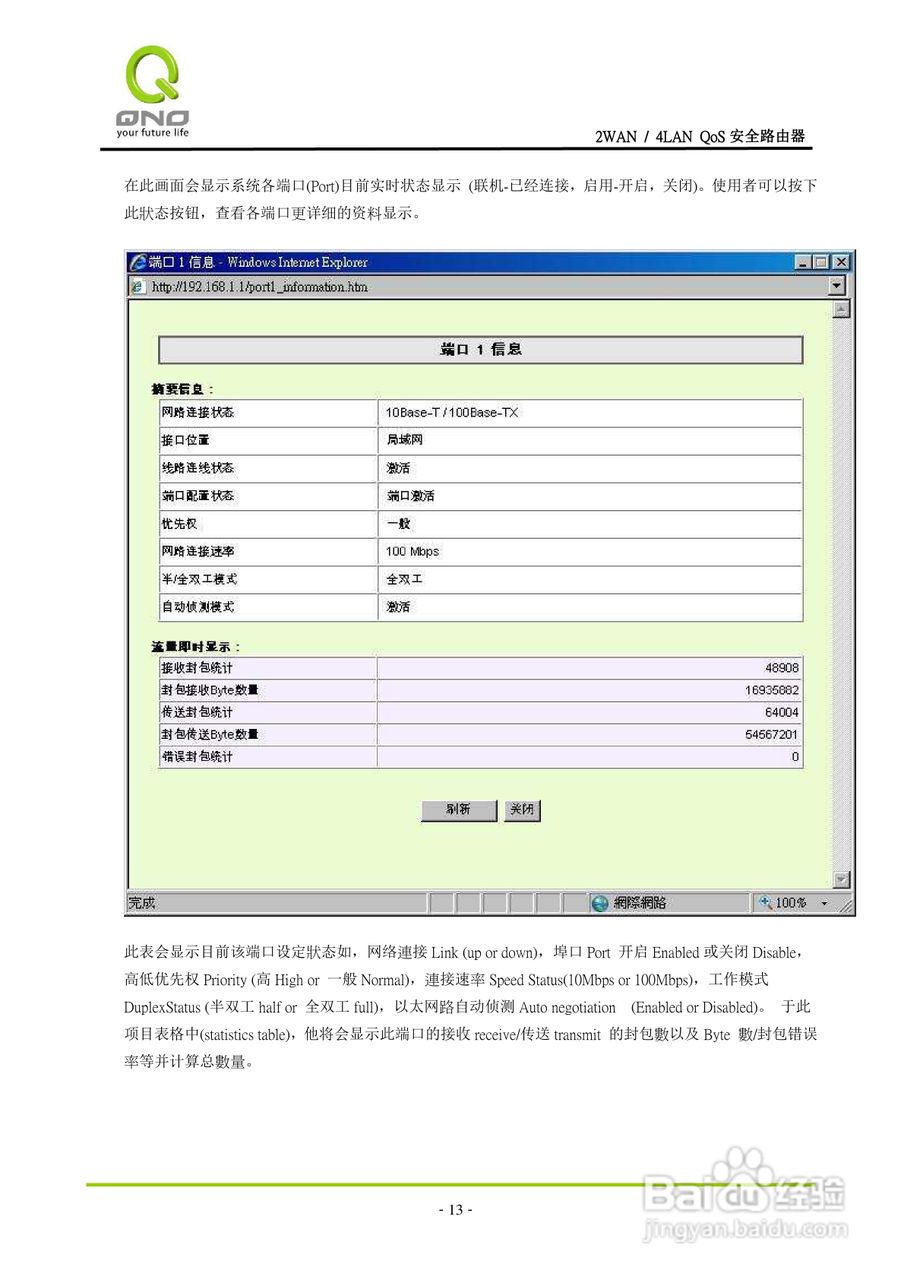Maximize the Internet Explorer window
The height and width of the screenshot is (1280, 904).
coord(821,262)
